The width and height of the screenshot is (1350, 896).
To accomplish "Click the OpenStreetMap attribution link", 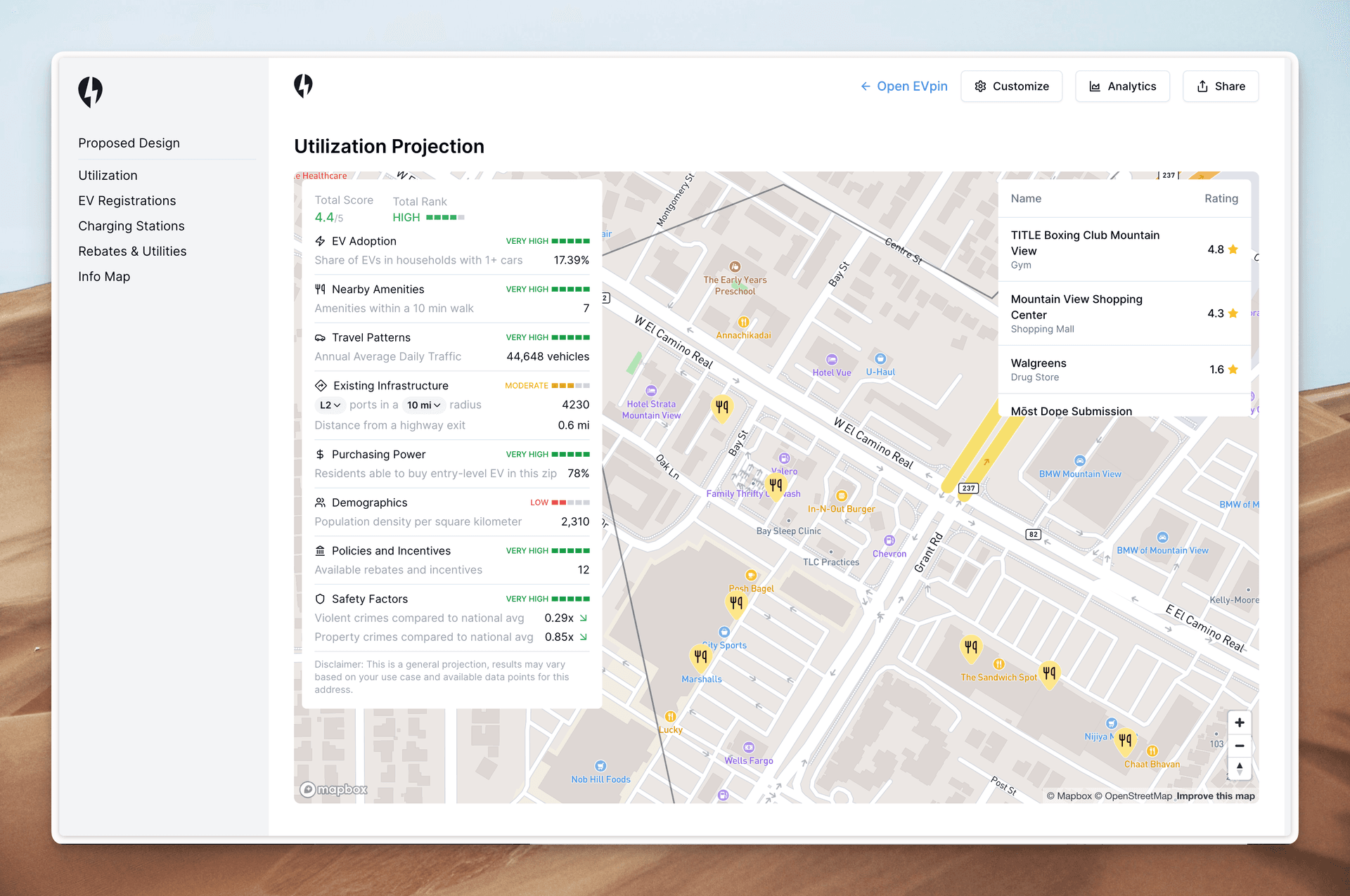I will point(1133,796).
